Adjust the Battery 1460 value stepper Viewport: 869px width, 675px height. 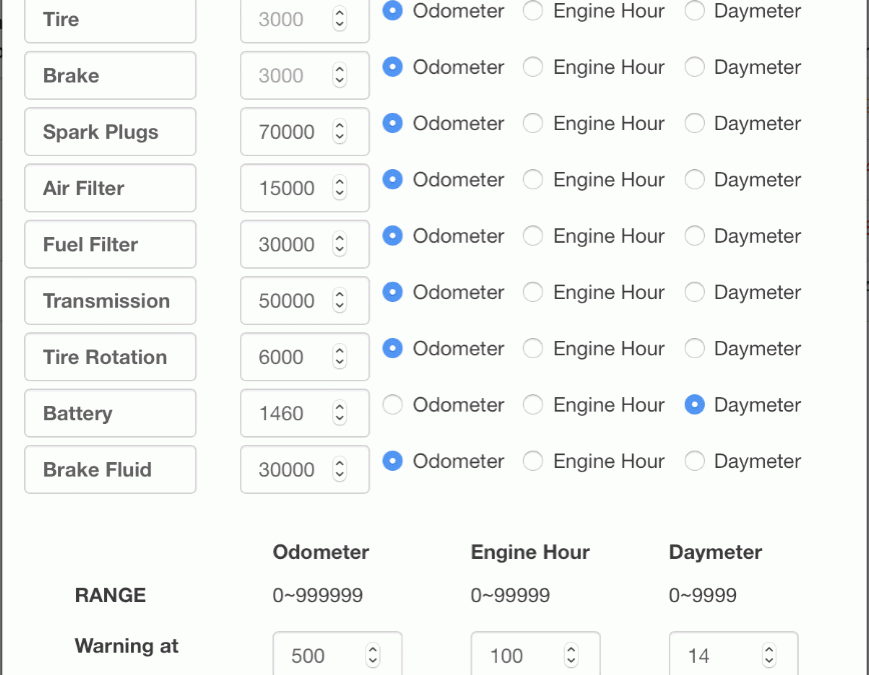(x=340, y=413)
